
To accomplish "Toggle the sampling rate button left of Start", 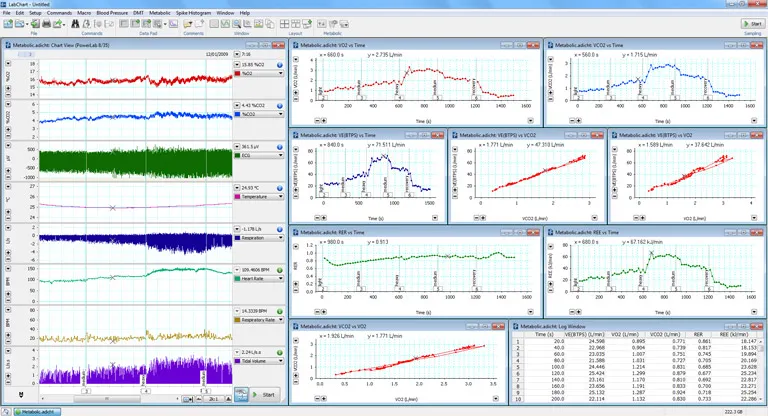I will [x=240, y=394].
